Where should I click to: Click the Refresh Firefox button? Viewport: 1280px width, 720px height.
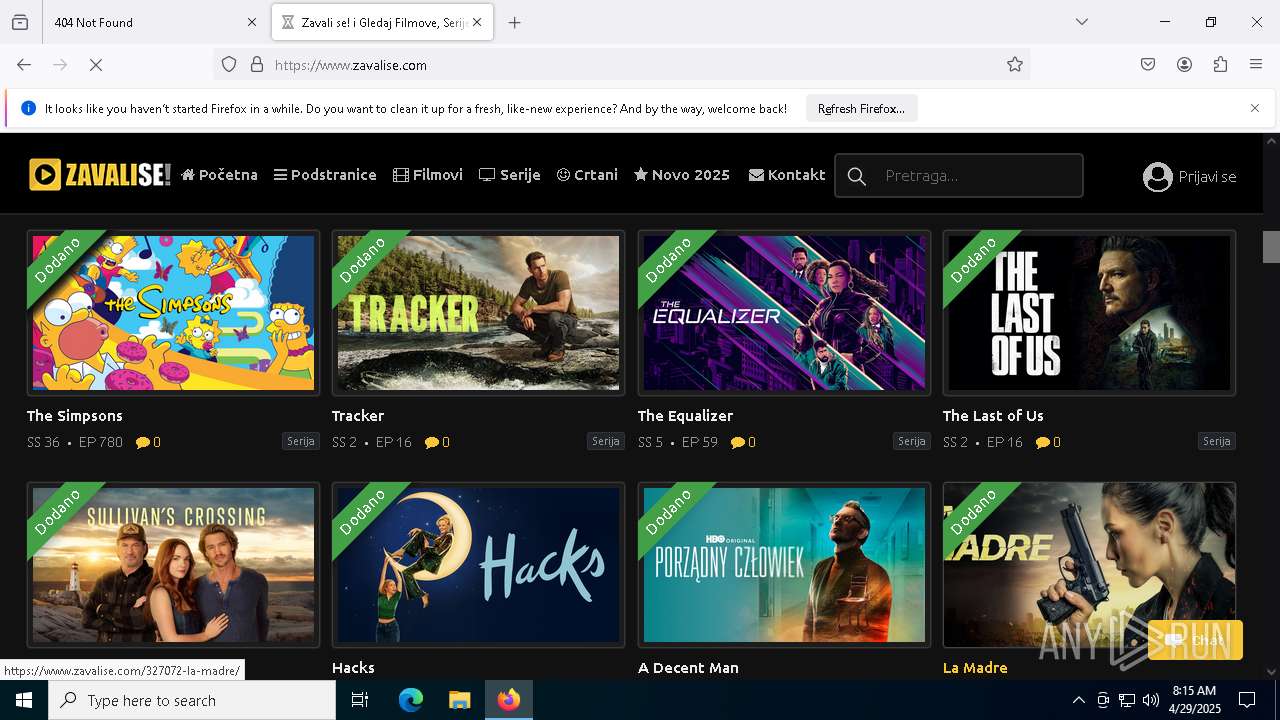(861, 108)
